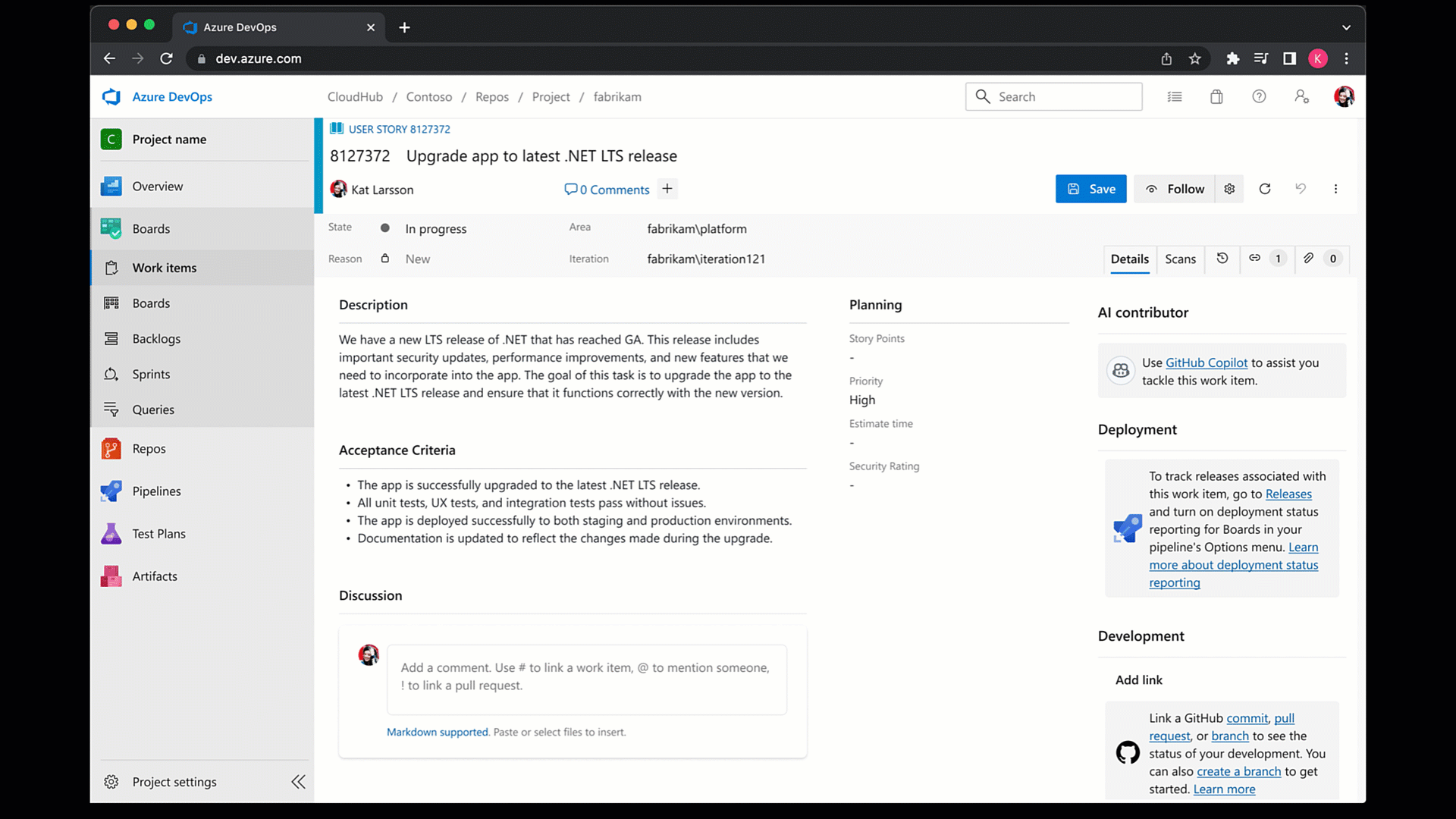Viewport: 1456px width, 819px height.
Task: Open the more actions ellipsis menu
Action: click(1336, 189)
